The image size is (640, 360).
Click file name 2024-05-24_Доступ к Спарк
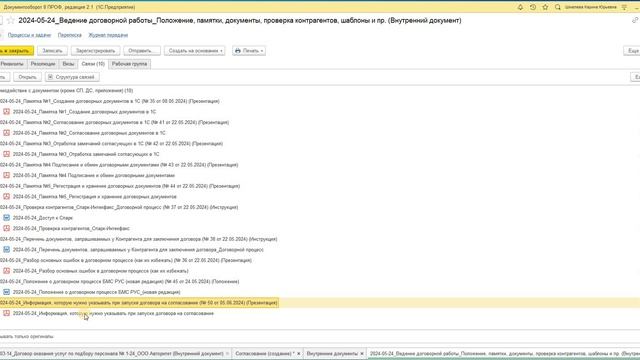[43, 218]
